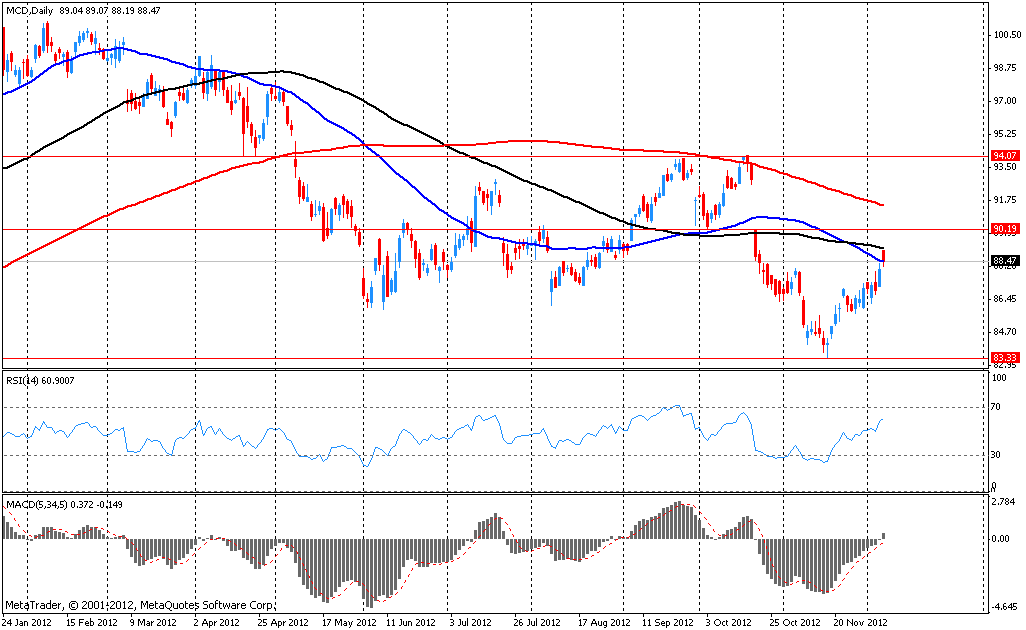1026x630 pixels.
Task: Select the 94.07 red price level tag
Action: pyautogui.click(x=1005, y=156)
